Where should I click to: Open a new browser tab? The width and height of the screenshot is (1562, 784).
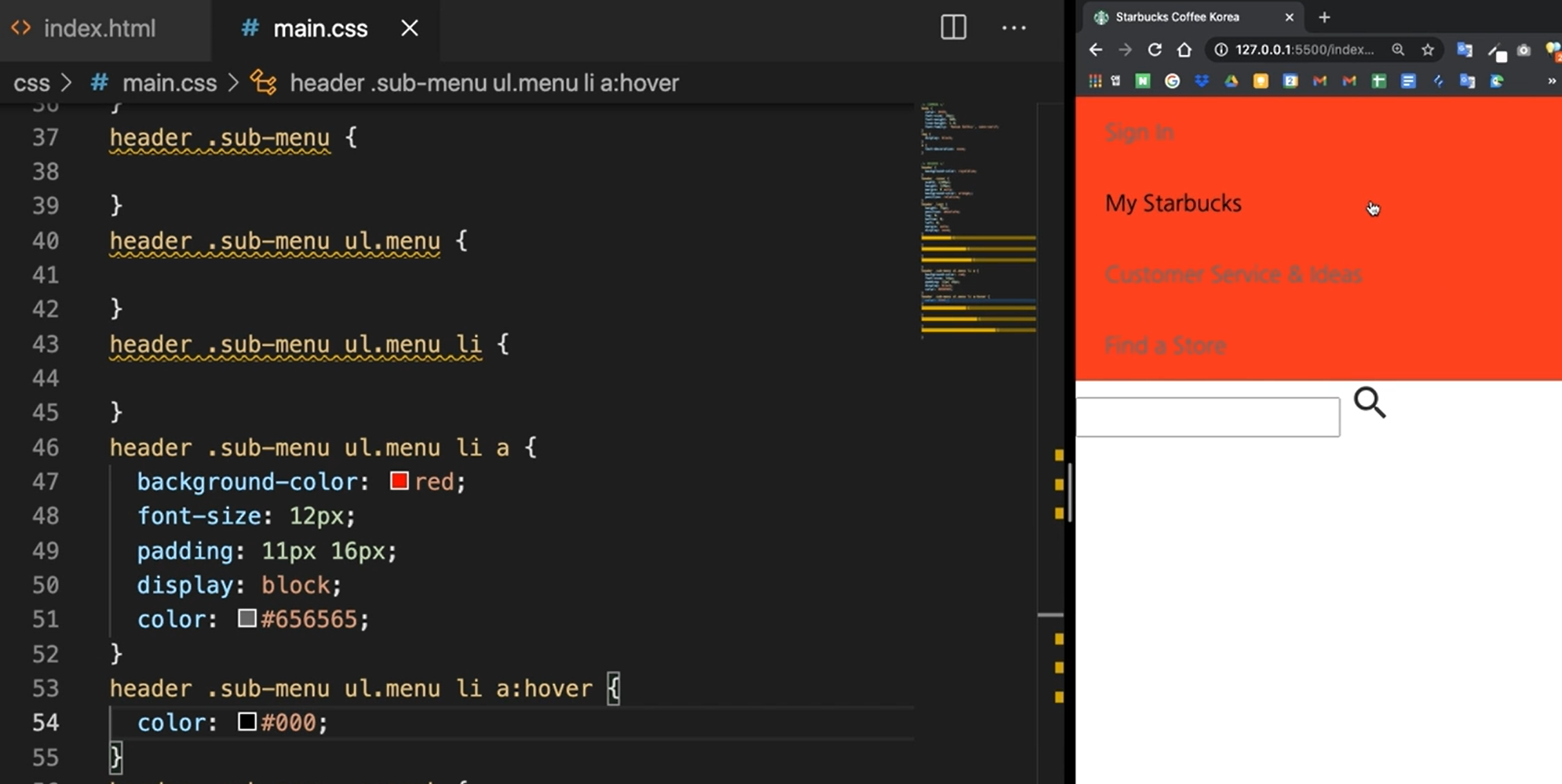(x=1324, y=16)
